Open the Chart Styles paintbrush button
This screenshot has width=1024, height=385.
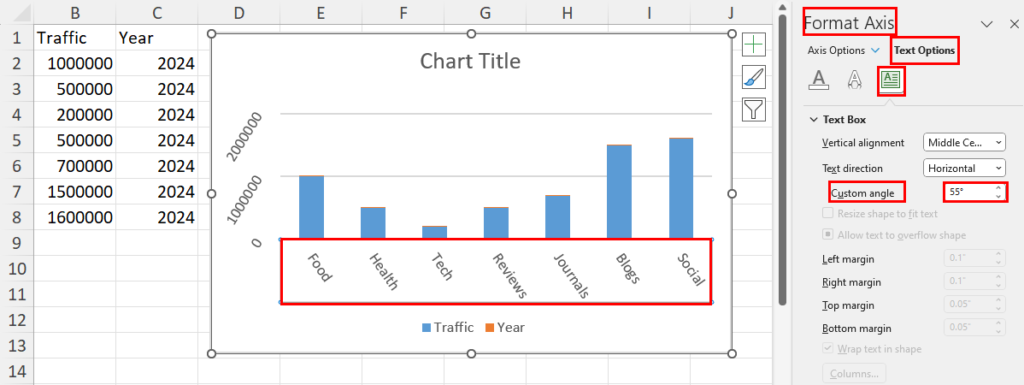pos(754,77)
